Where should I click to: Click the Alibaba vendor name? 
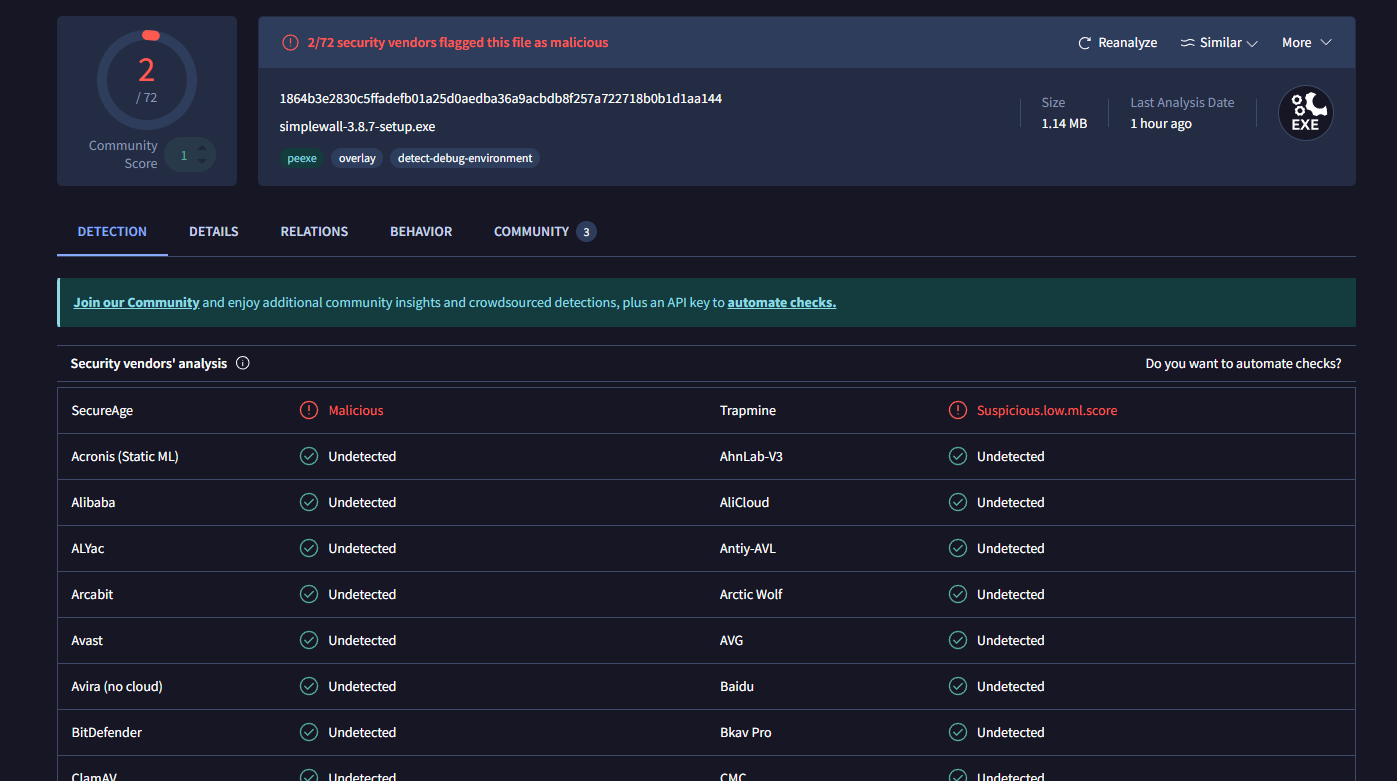pyautogui.click(x=94, y=502)
